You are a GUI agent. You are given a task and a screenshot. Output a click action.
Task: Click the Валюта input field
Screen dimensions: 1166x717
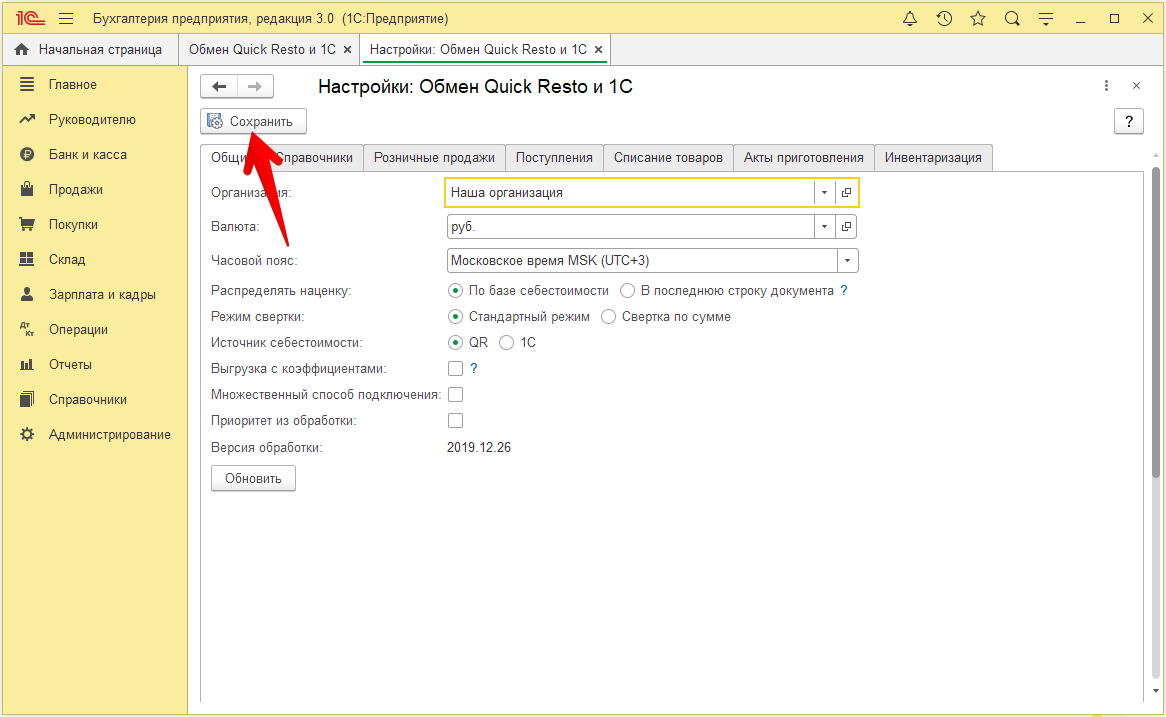click(631, 227)
